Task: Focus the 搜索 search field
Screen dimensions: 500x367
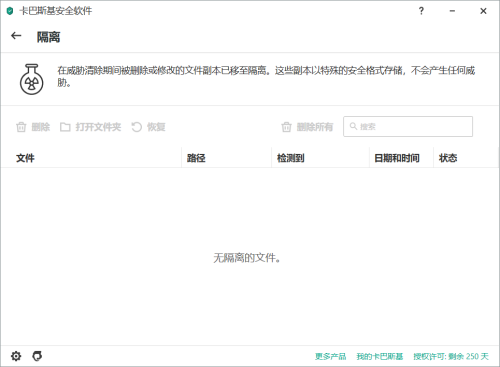Action: click(x=408, y=127)
